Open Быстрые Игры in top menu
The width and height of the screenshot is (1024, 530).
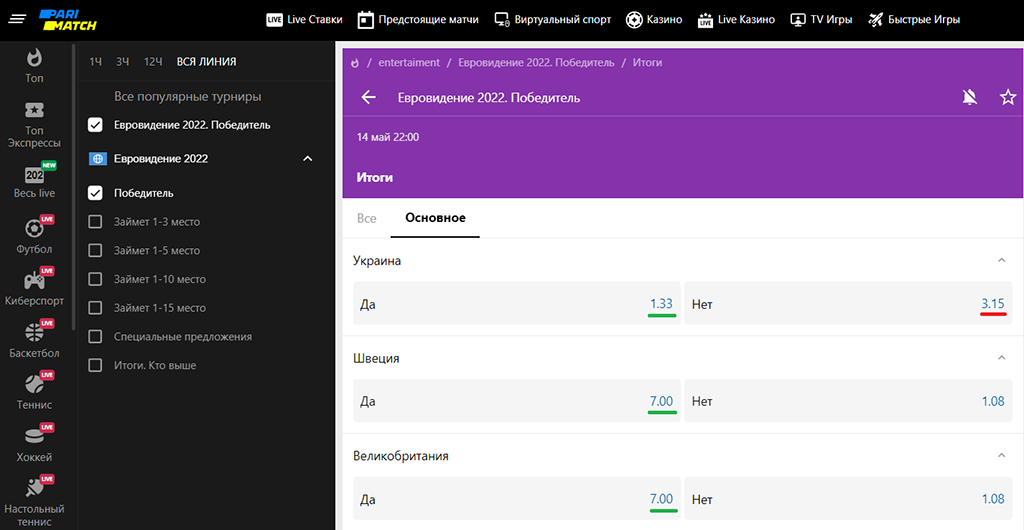click(x=914, y=20)
